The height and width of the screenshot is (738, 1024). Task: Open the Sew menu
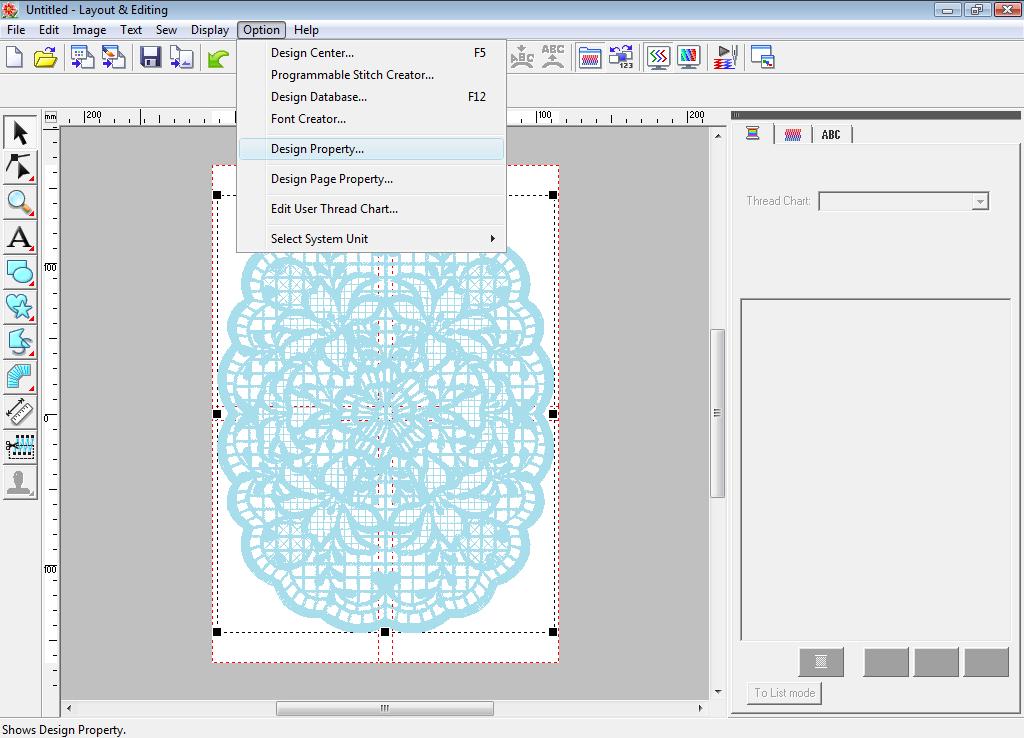click(x=166, y=30)
